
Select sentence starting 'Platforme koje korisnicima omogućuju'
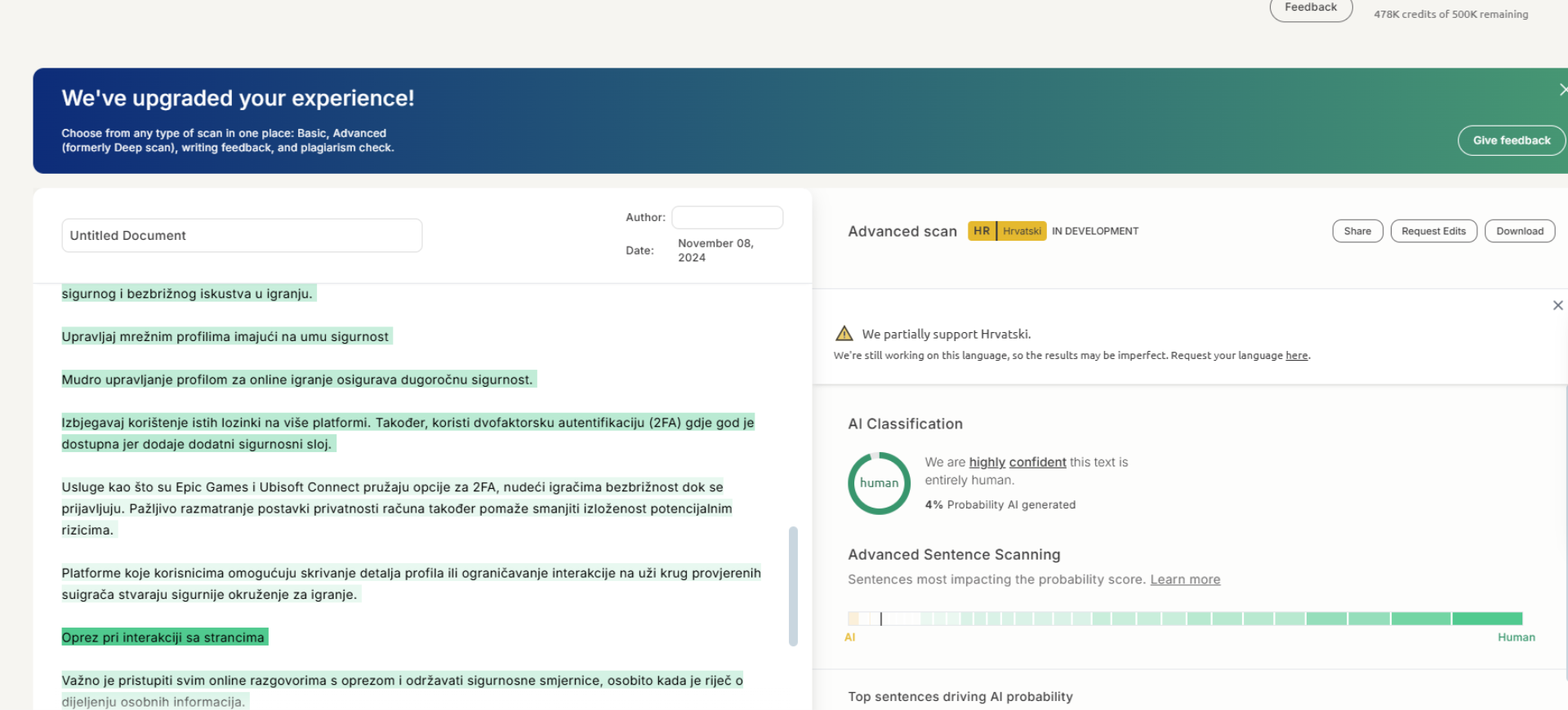click(411, 584)
